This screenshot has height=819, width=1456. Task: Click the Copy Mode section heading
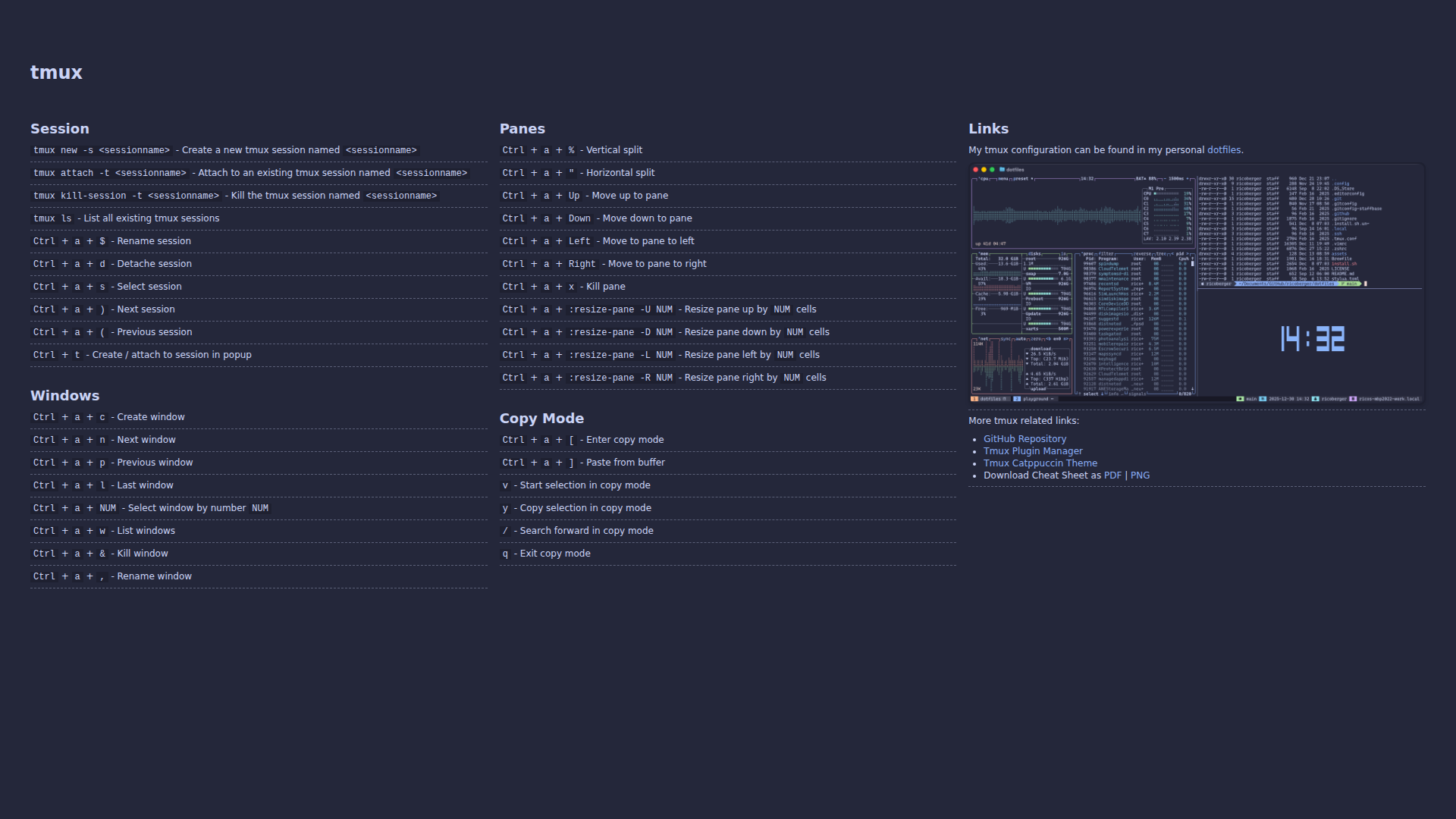(541, 419)
